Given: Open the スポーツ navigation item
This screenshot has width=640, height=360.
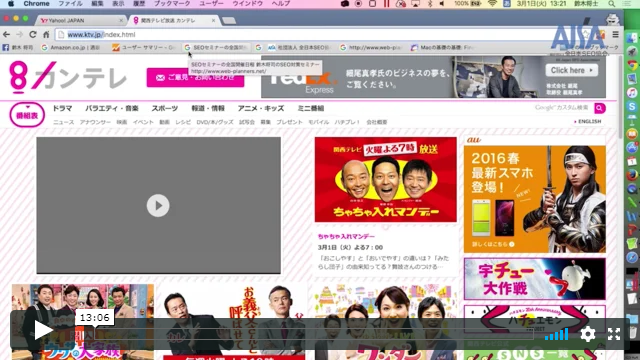Looking at the screenshot, I should [x=165, y=108].
